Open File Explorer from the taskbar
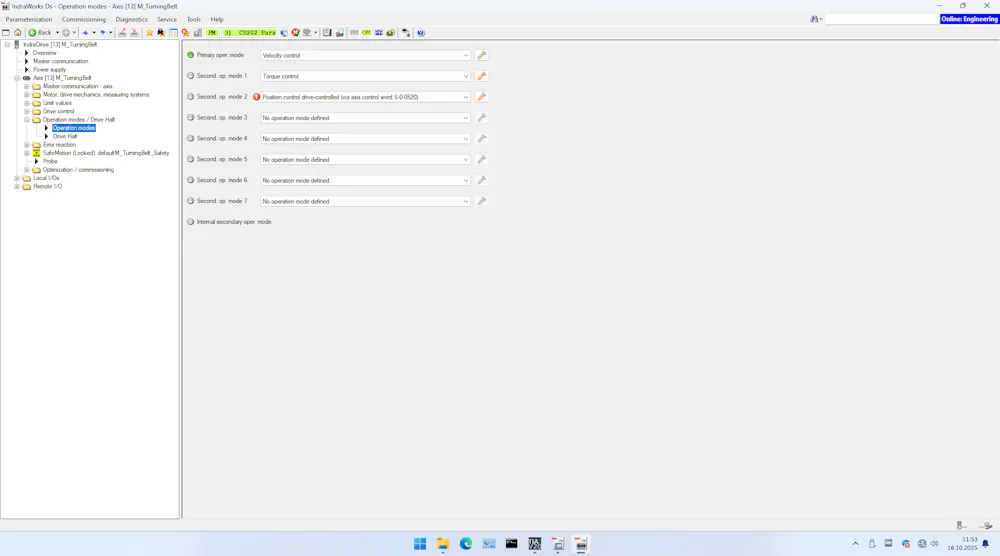Screen dimensions: 1000x556 [443, 544]
